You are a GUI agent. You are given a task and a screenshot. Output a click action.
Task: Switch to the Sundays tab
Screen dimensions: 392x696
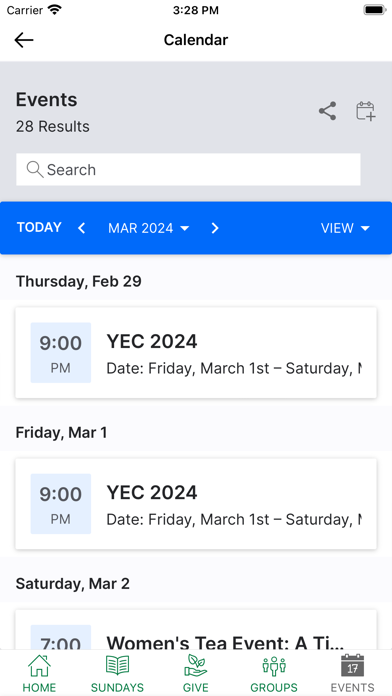(x=117, y=673)
